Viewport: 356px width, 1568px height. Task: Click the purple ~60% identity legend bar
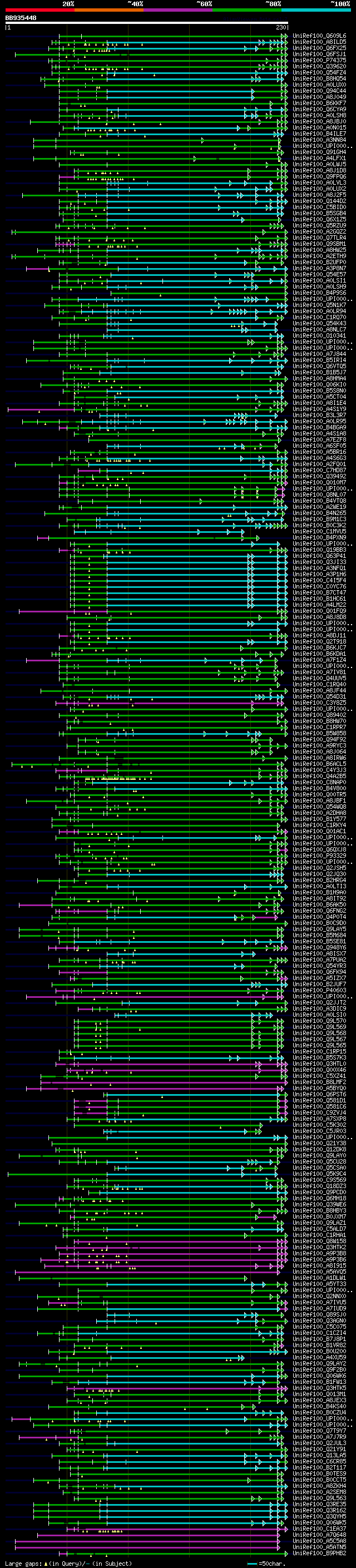click(x=179, y=10)
